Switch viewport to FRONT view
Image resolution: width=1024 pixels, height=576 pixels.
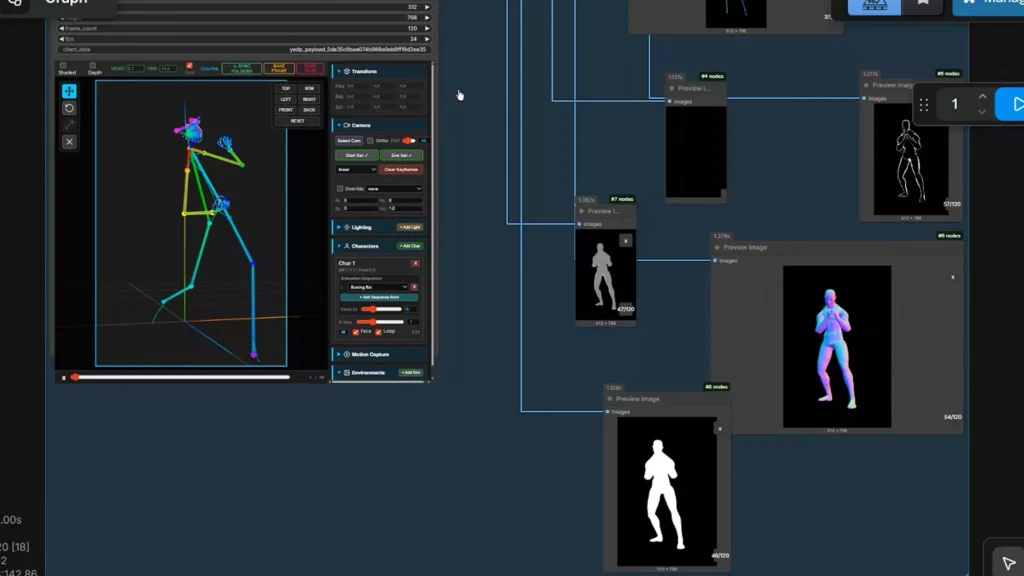point(285,110)
